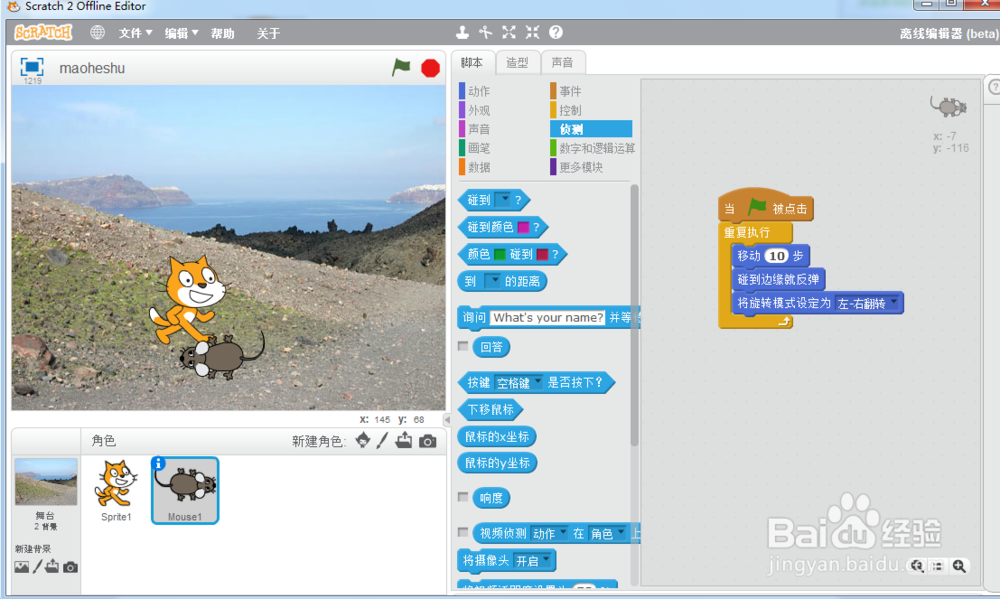This screenshot has width=1000, height=599.
Task: Reset scripts area zoom
Action: click(x=938, y=566)
